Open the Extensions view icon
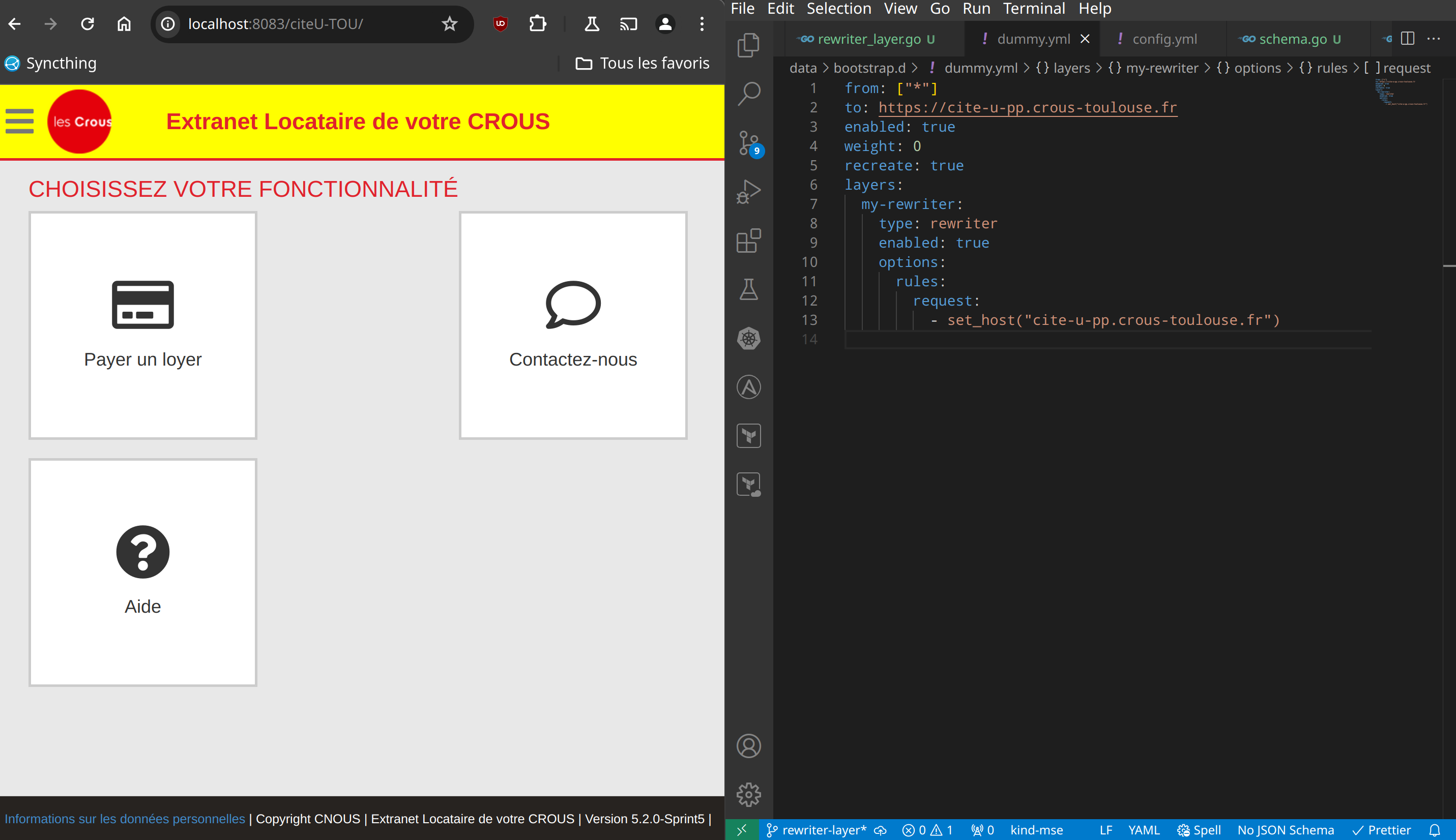Image resolution: width=1456 pixels, height=840 pixels. pos(748,241)
